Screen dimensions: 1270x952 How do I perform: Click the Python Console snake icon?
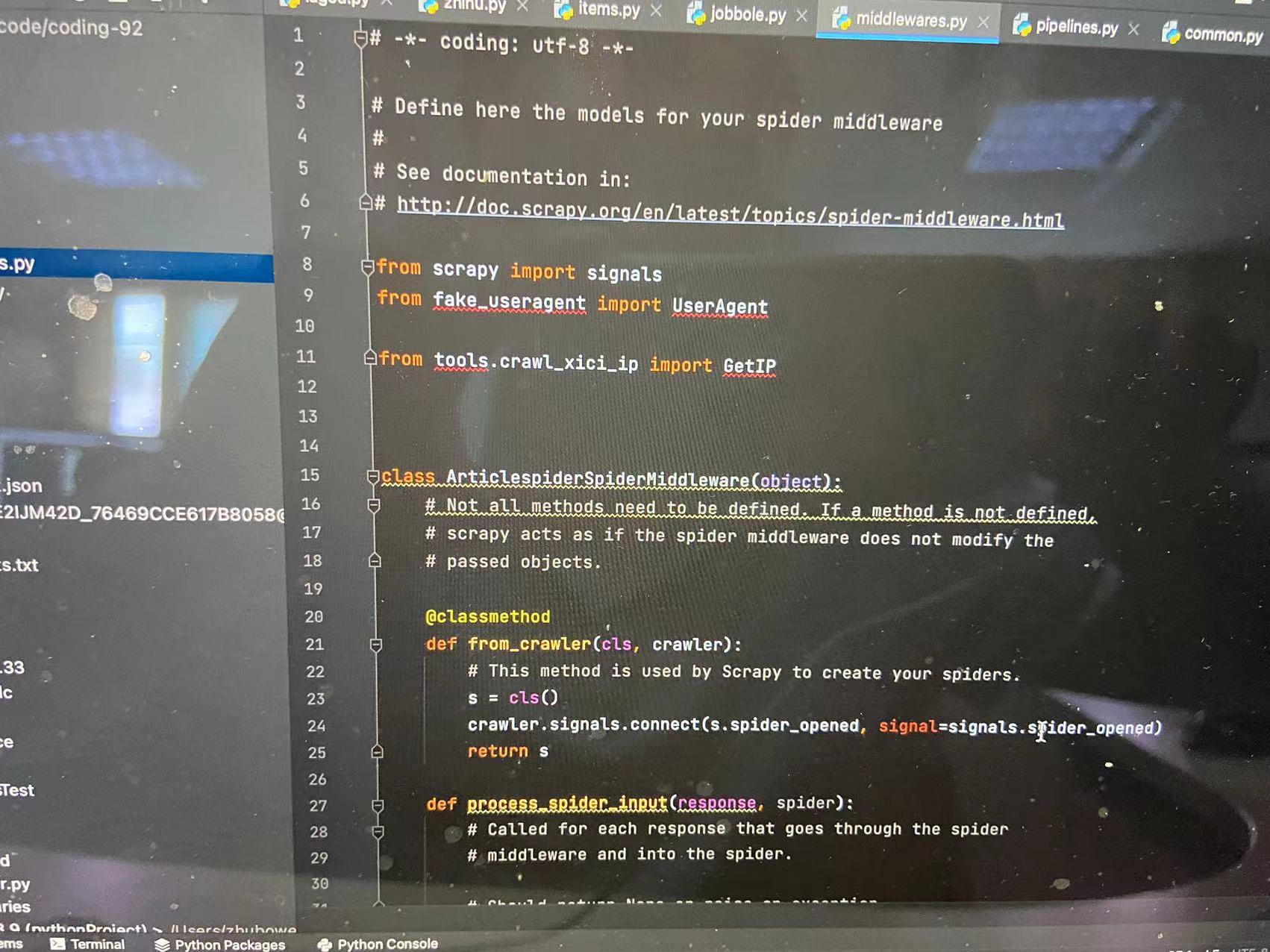(x=325, y=945)
